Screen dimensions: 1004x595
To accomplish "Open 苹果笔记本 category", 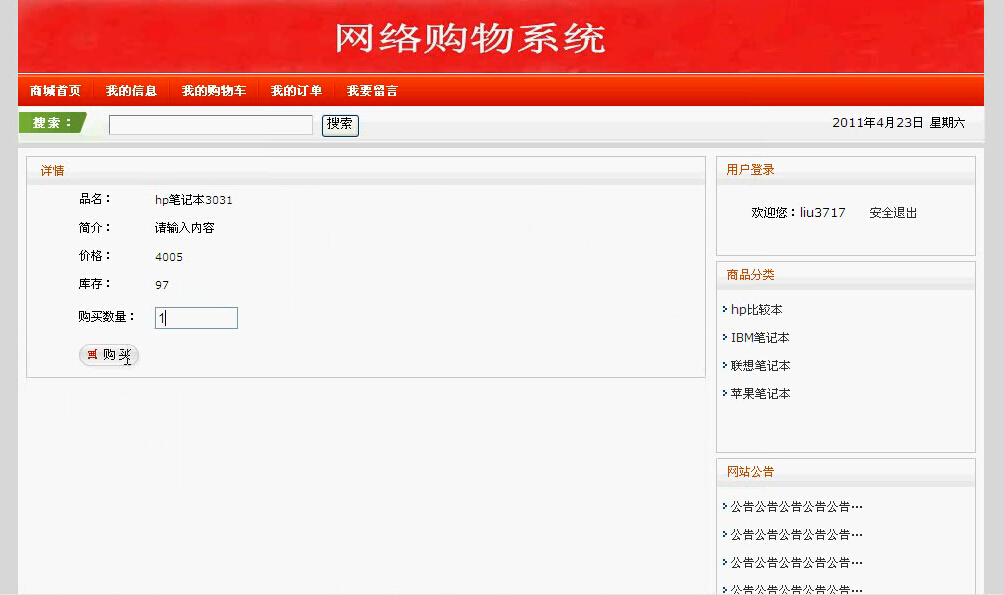I will [761, 394].
